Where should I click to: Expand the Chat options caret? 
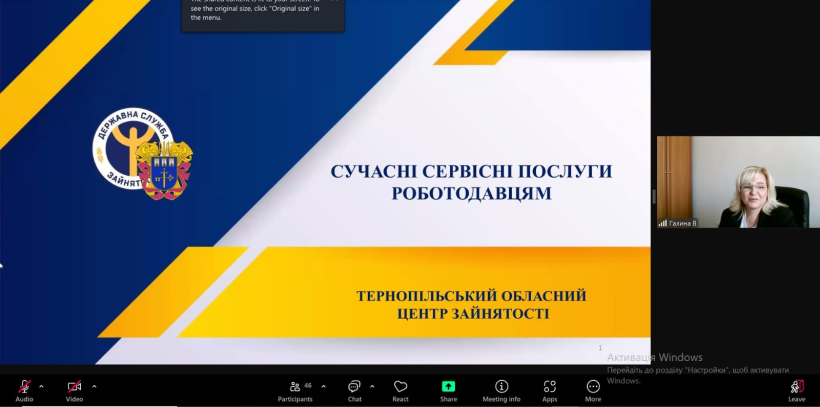pyautogui.click(x=372, y=387)
